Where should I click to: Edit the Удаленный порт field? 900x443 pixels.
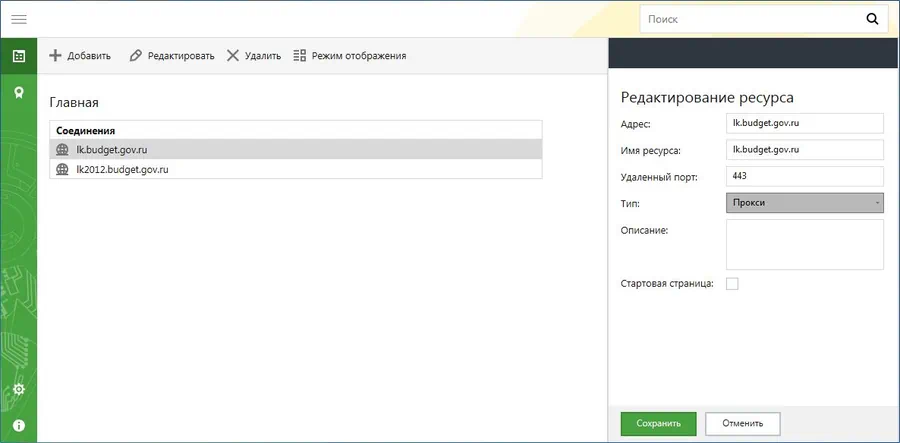tap(805, 176)
